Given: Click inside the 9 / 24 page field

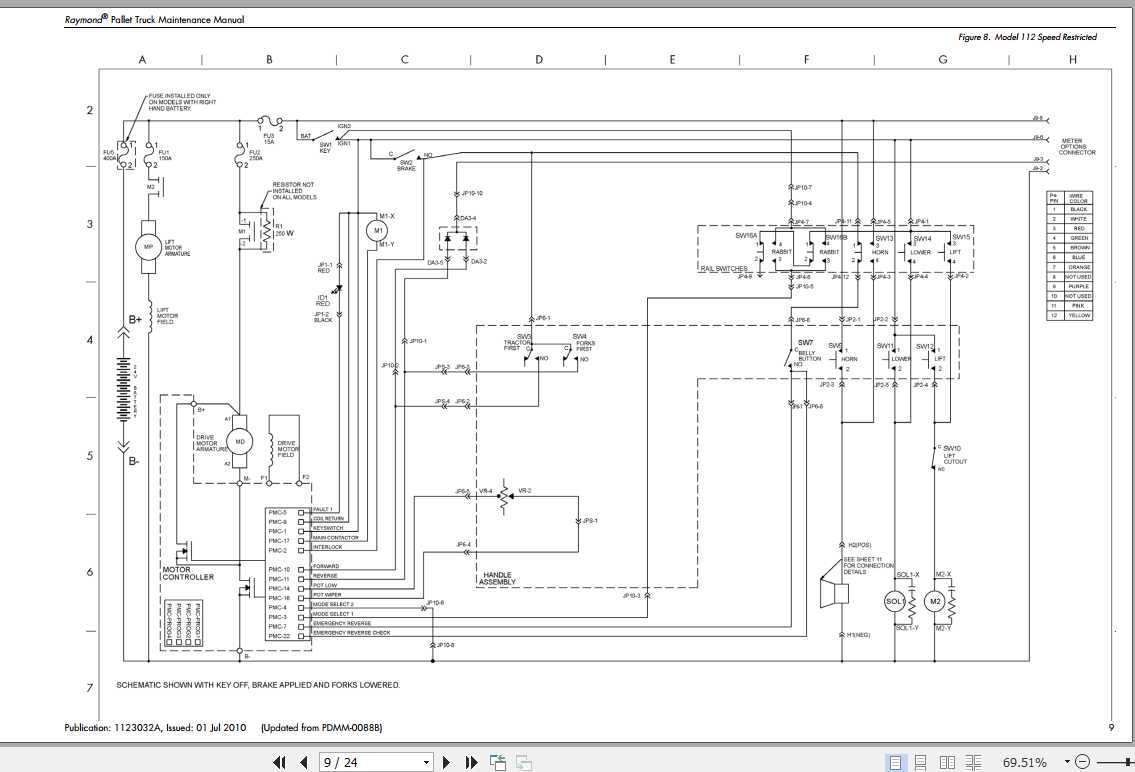Looking at the screenshot, I should click(370, 762).
